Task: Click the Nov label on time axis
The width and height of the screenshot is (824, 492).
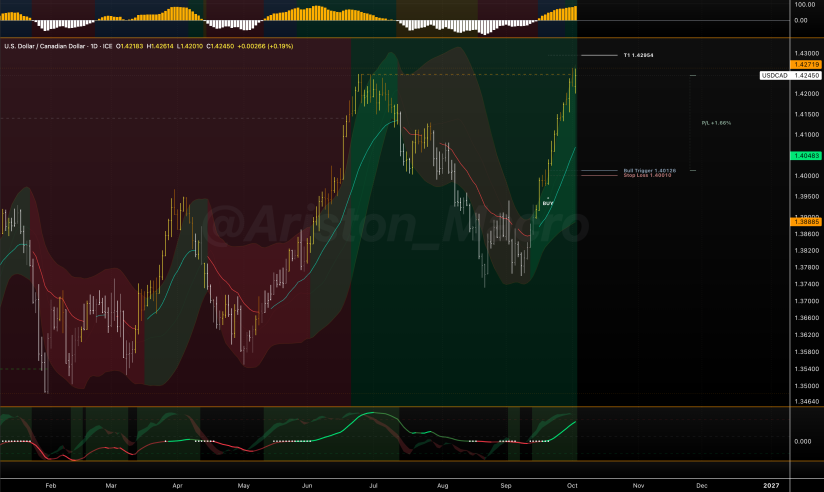Action: point(638,486)
